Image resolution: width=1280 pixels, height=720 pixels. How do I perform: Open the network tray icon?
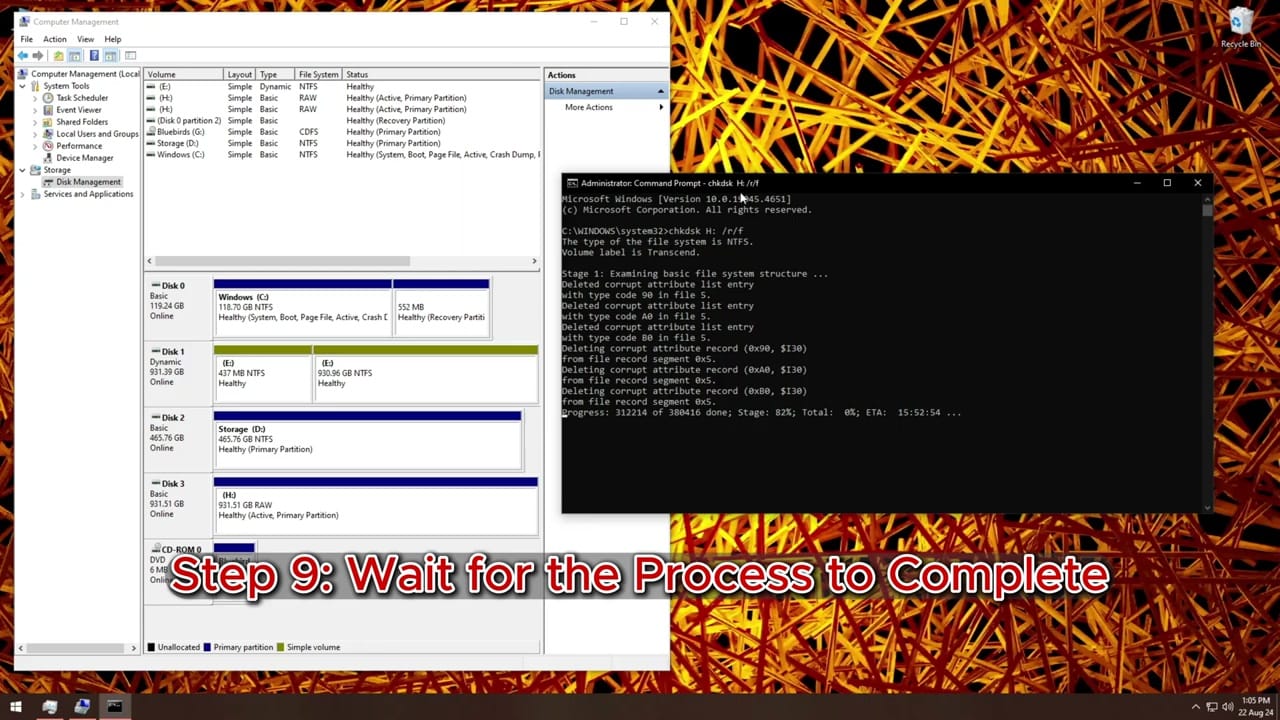[1211, 707]
